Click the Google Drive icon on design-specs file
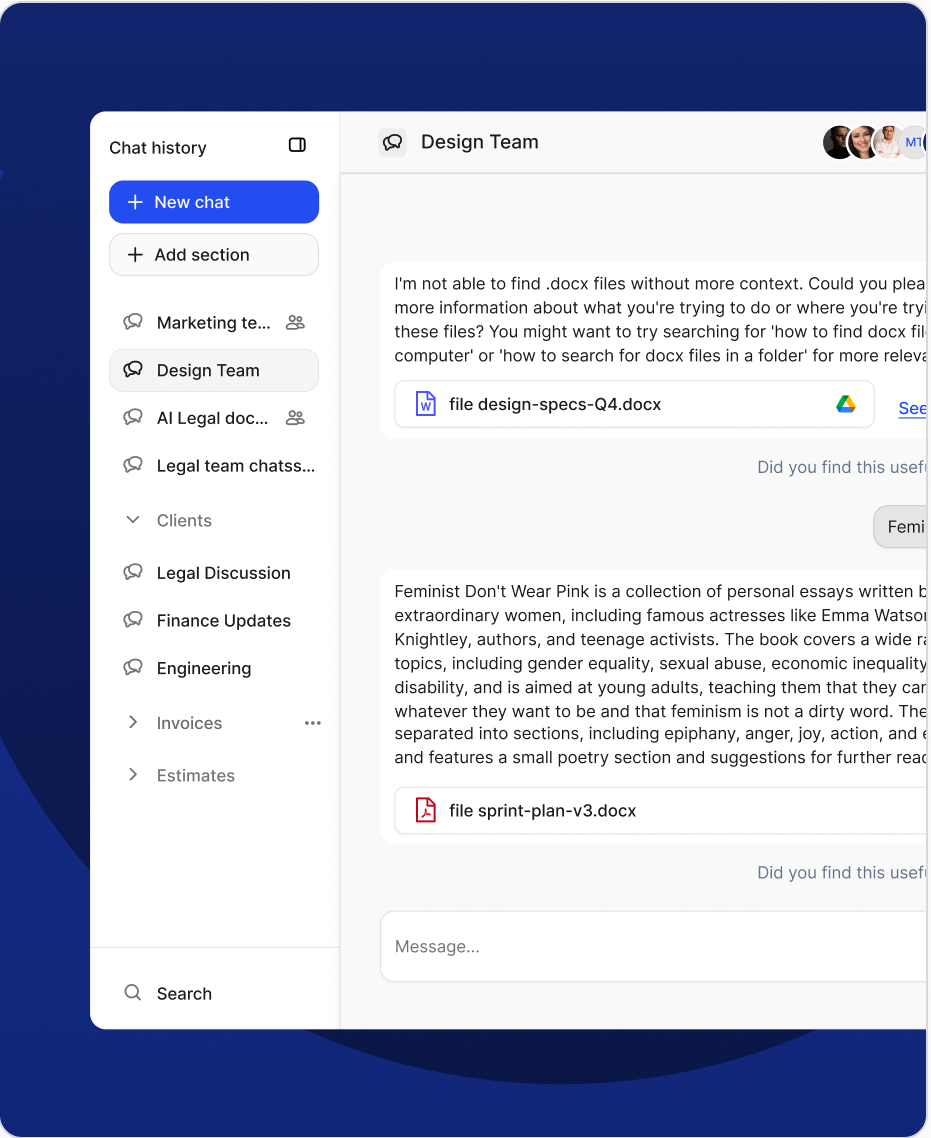This screenshot has width=931, height=1138. click(846, 404)
